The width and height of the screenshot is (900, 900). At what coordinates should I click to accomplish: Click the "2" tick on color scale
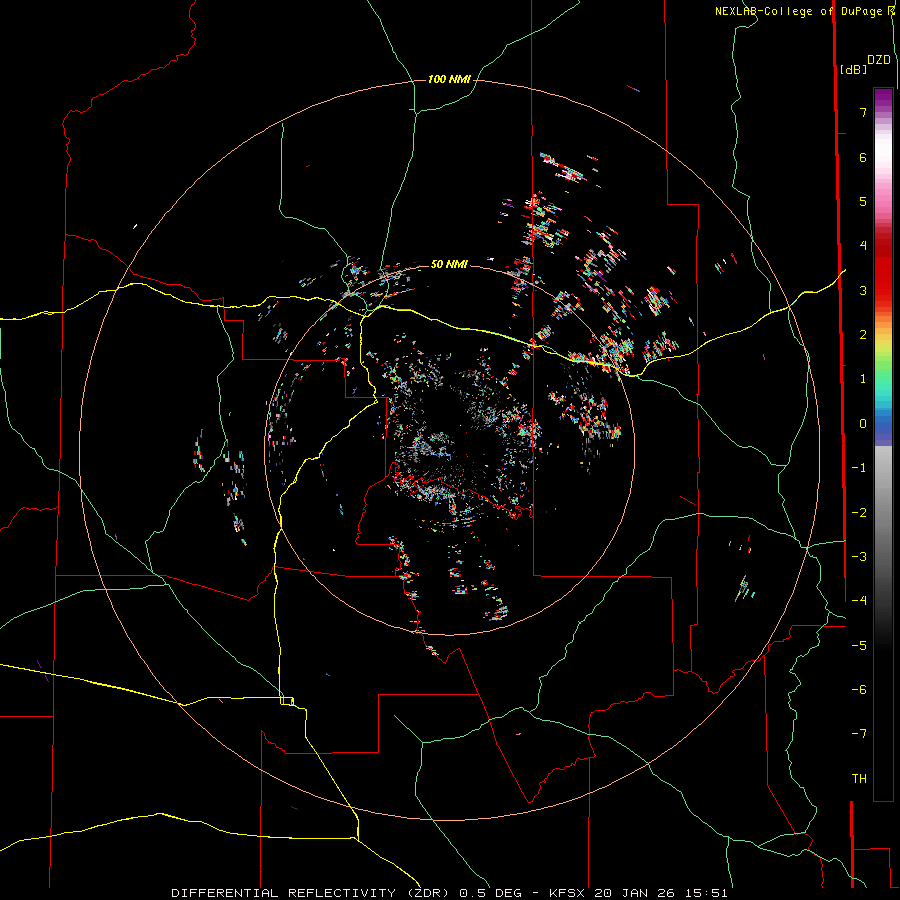[863, 335]
